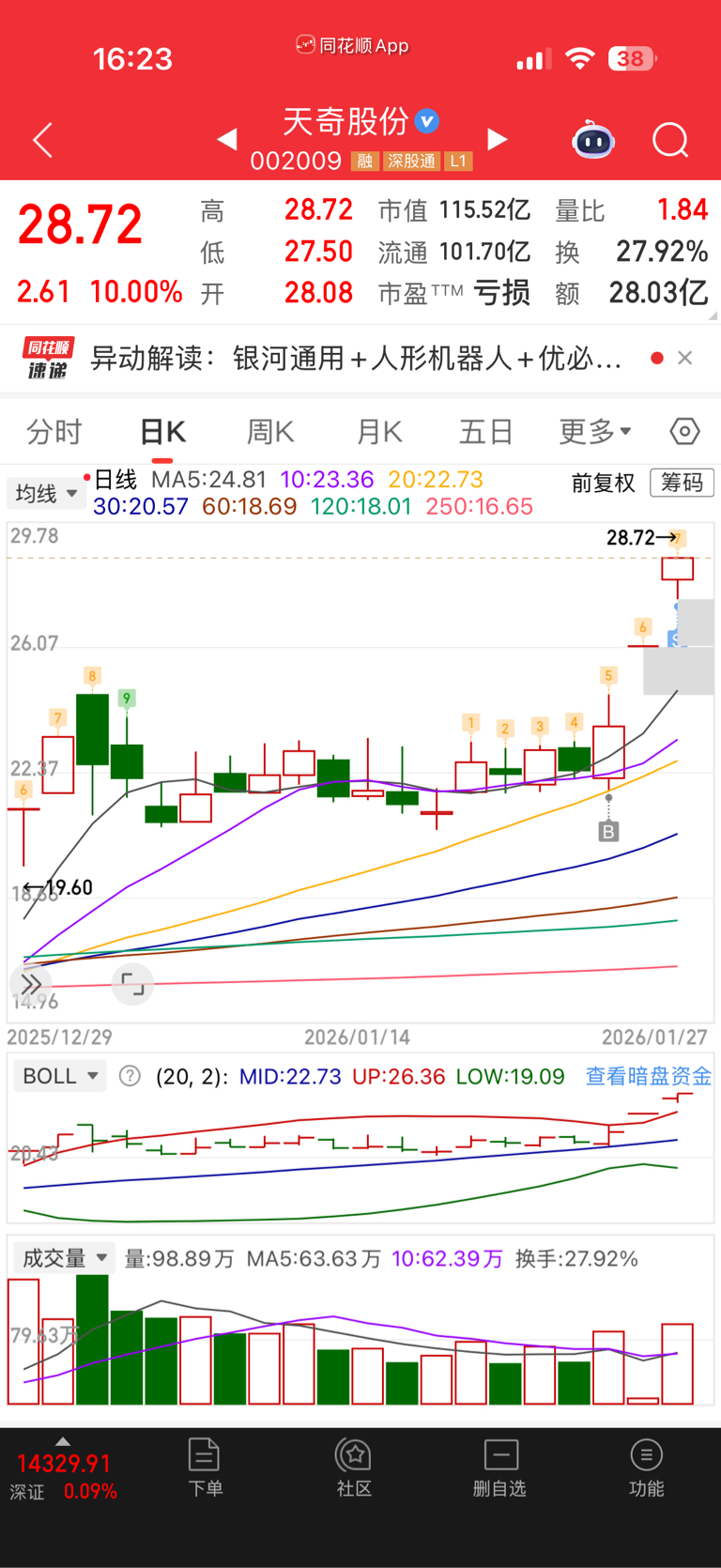The height and width of the screenshot is (1568, 721).
Task: Tap the 融 margin tag
Action: pos(365,161)
